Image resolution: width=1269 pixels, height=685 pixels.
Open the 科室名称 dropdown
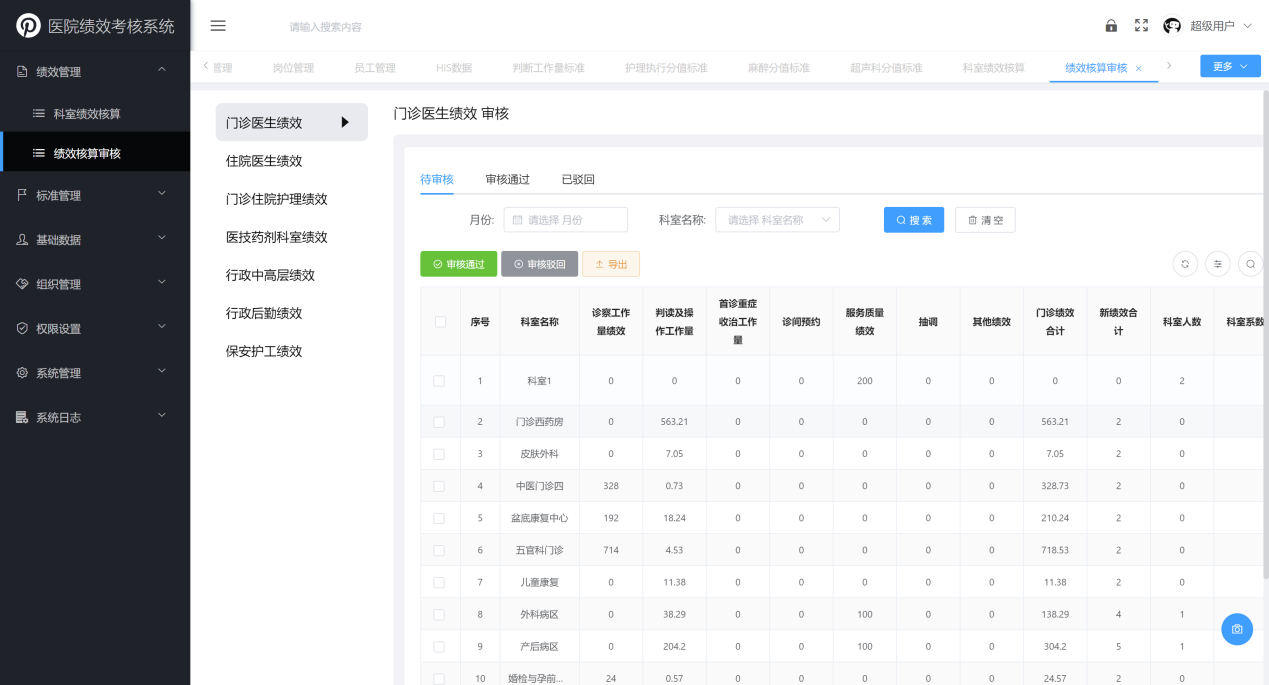click(777, 220)
